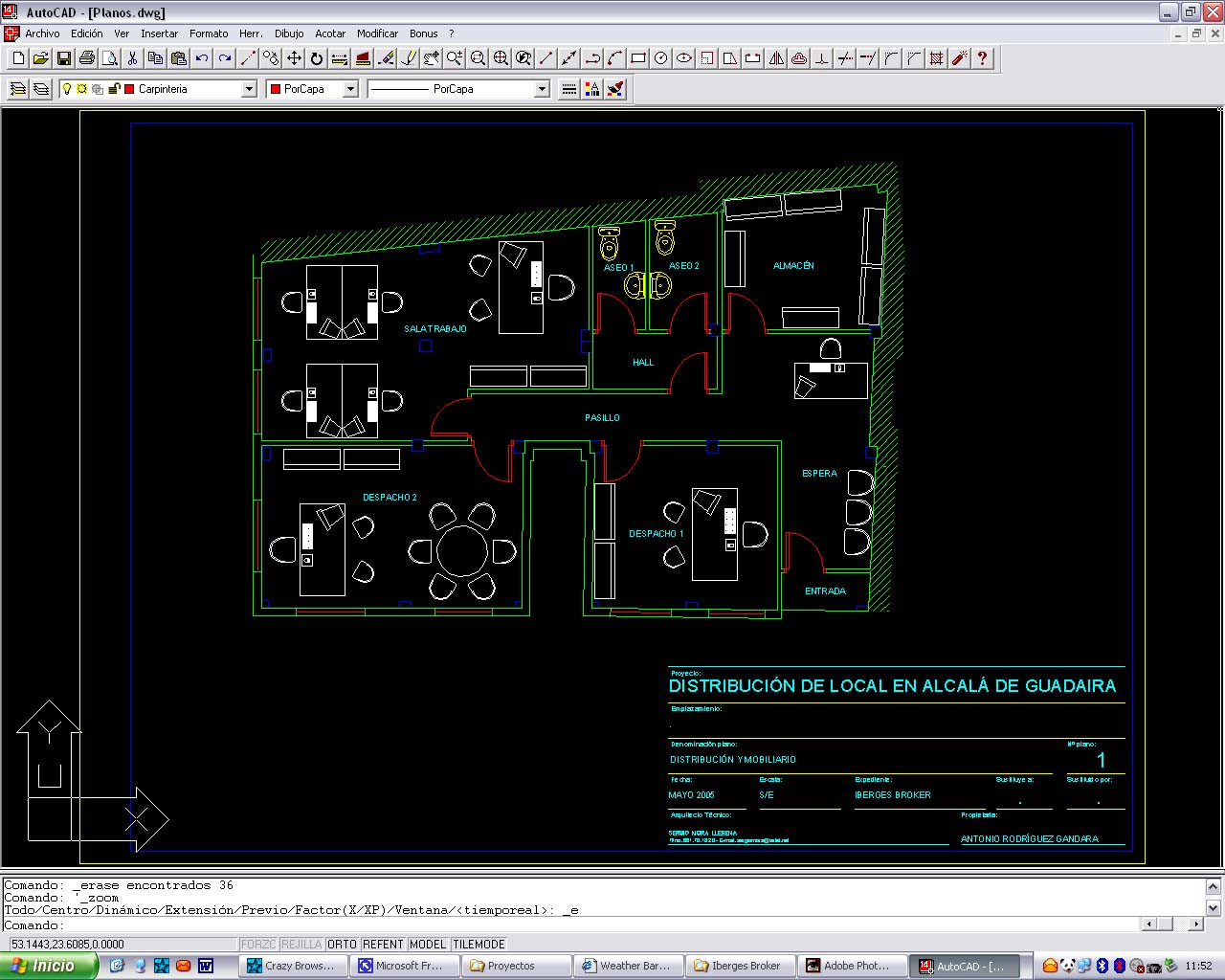This screenshot has height=980, width=1225.
Task: Select the Explode tool icon
Action: click(x=959, y=58)
